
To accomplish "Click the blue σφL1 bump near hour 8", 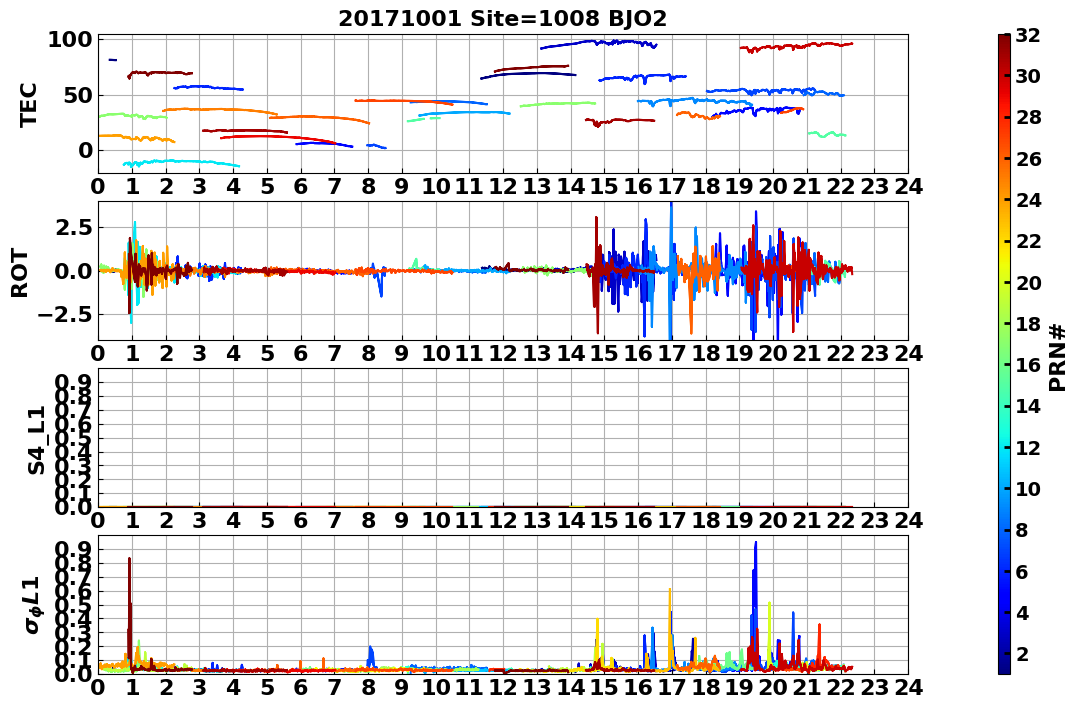I will [371, 656].
